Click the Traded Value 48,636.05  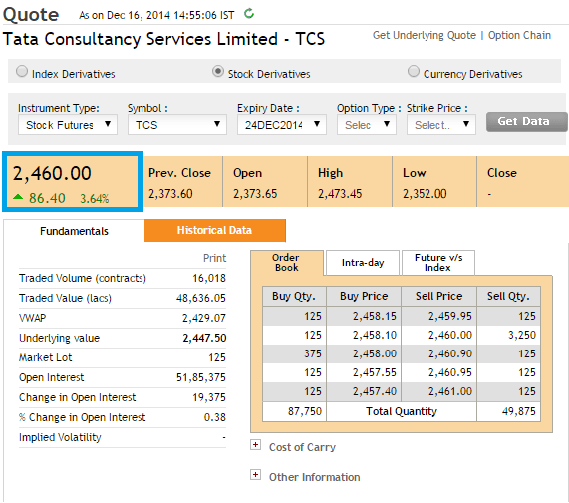(201, 298)
